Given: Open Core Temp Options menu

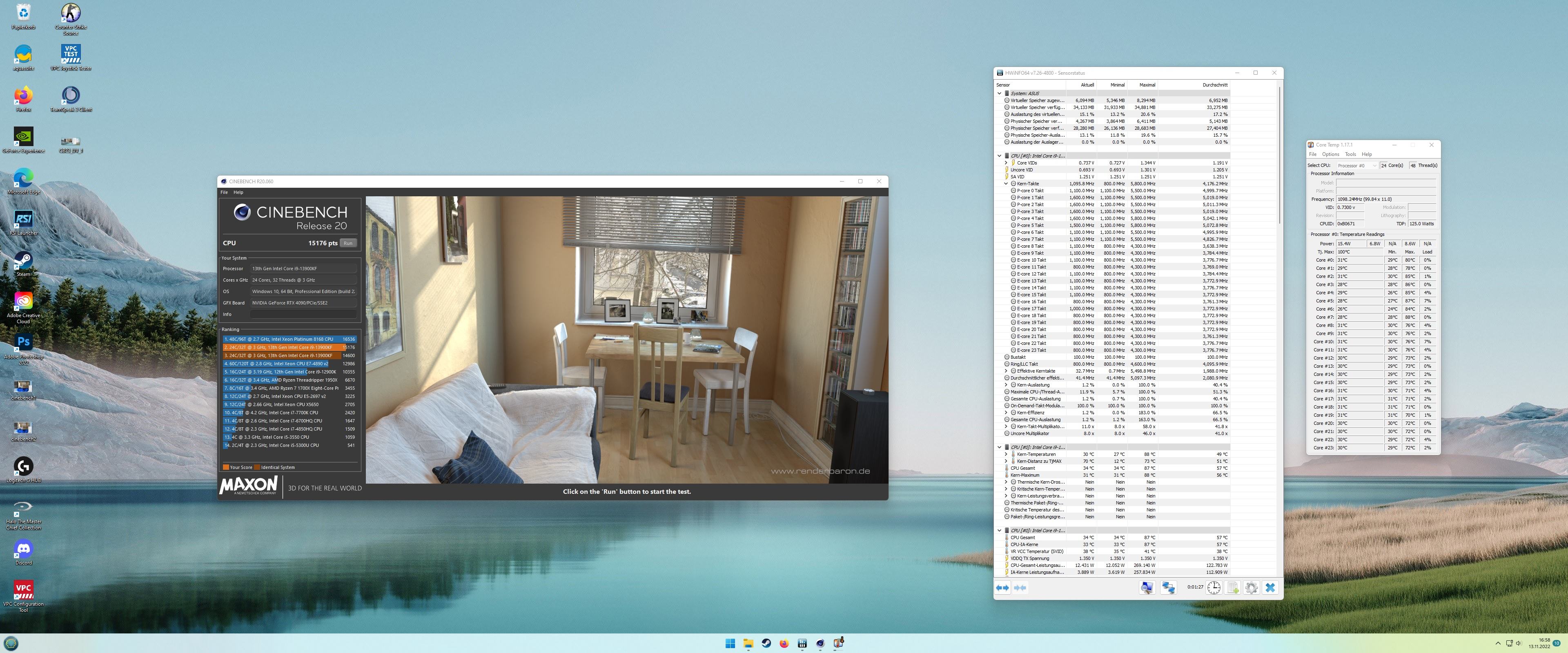Looking at the screenshot, I should [1331, 155].
